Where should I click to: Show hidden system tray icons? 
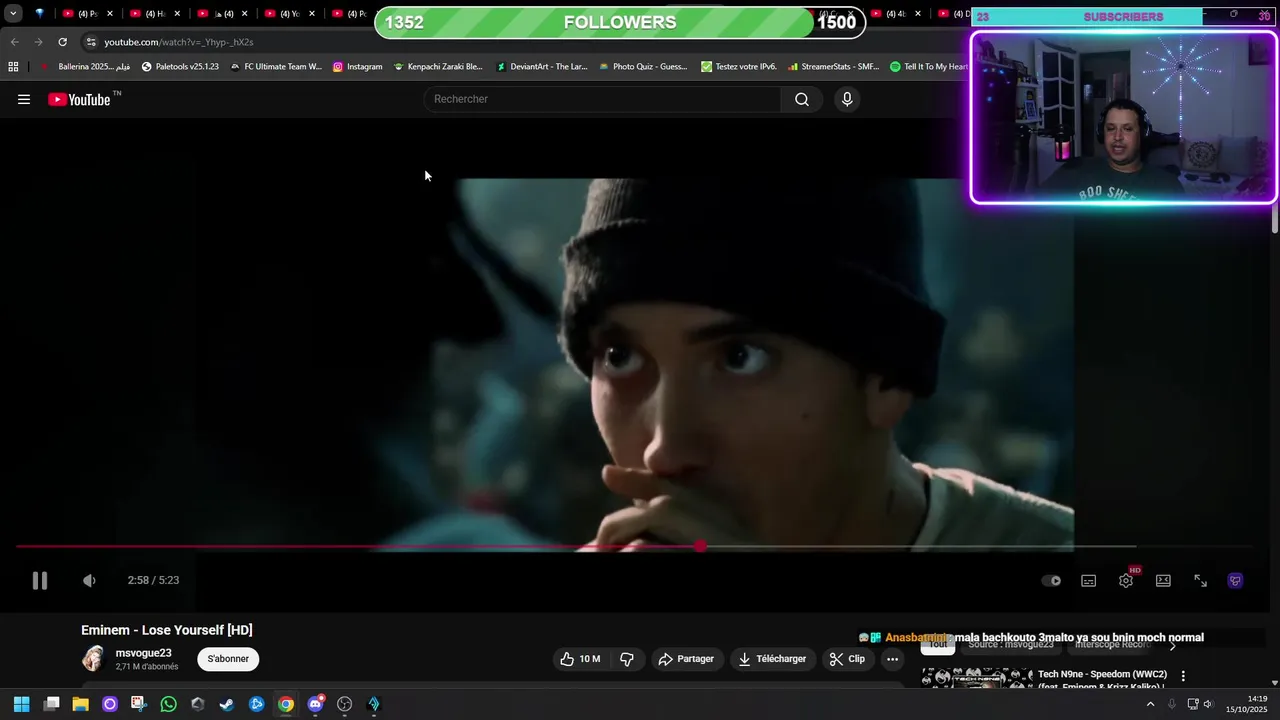pyautogui.click(x=1150, y=704)
